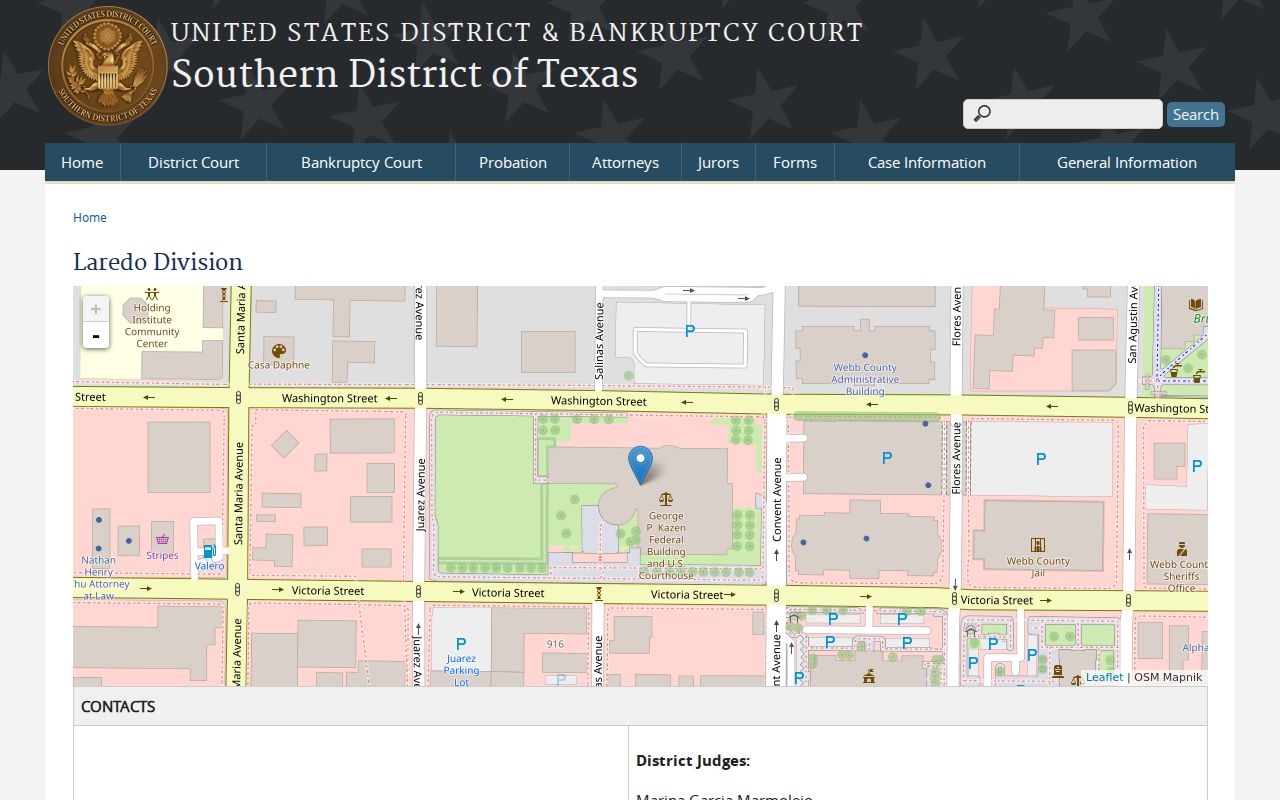Viewport: 1280px width, 800px height.
Task: Focus the site search text field
Action: [1063, 114]
